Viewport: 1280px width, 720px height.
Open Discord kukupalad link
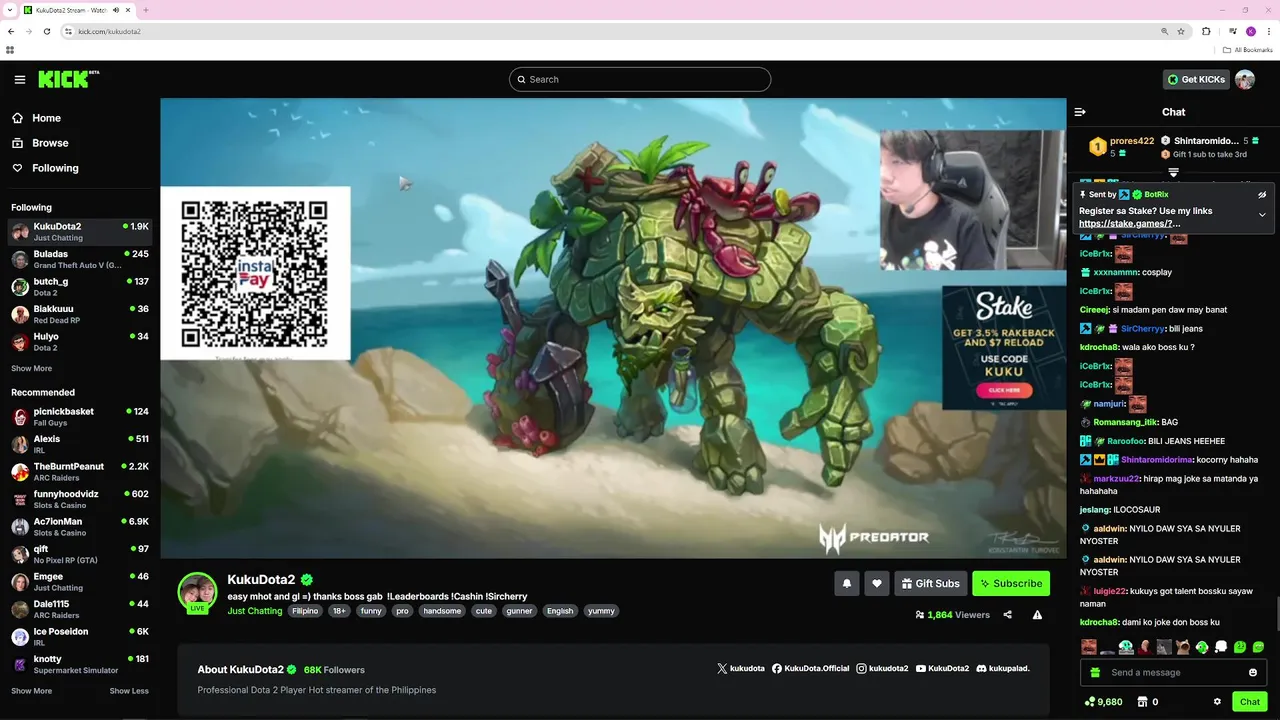1003,668
